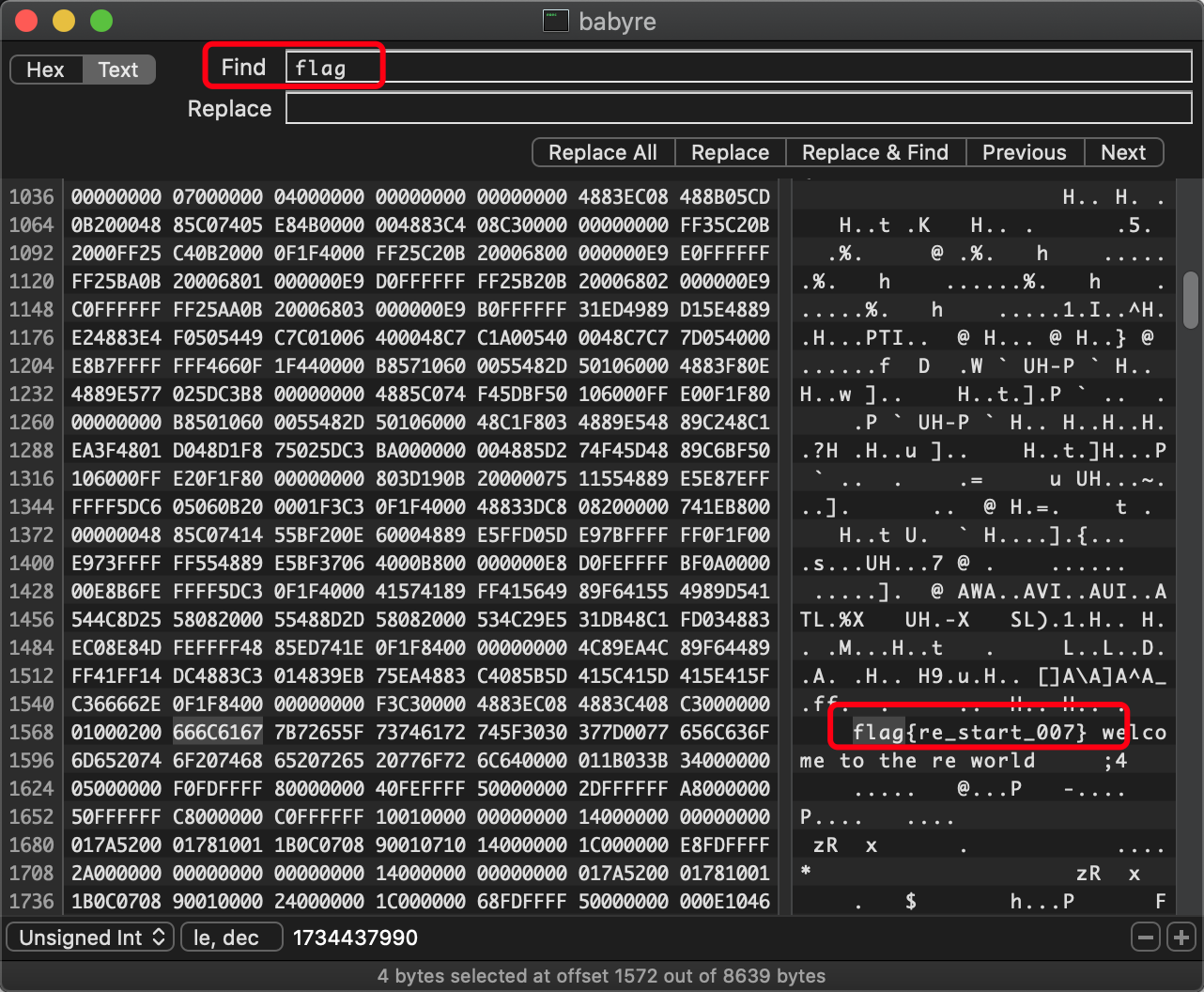This screenshot has height=992, width=1204.
Task: Click hex group 2A000000 on row 1708
Action: pos(116,873)
